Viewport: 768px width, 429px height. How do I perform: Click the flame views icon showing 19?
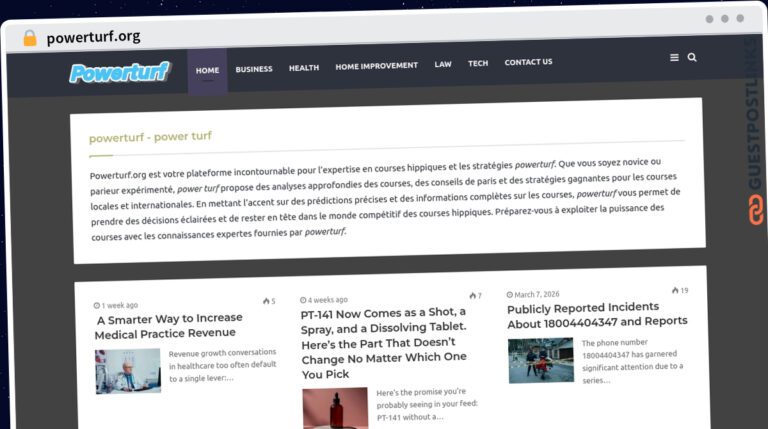tap(675, 290)
